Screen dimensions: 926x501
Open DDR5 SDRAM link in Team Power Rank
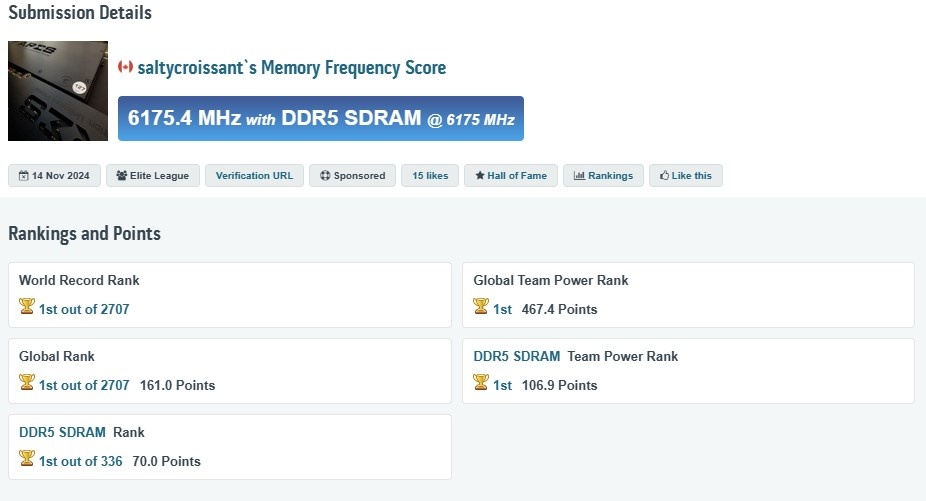click(x=517, y=356)
